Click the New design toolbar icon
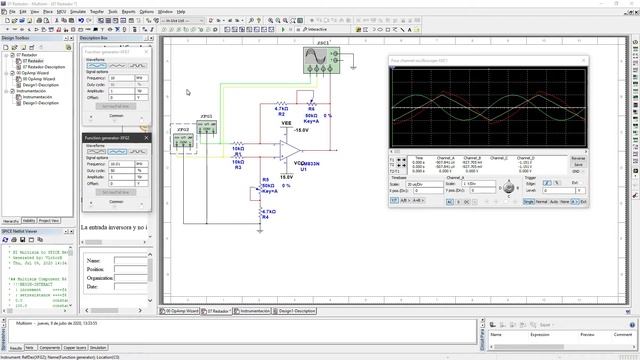The height and width of the screenshot is (360, 640). [x=7, y=20]
